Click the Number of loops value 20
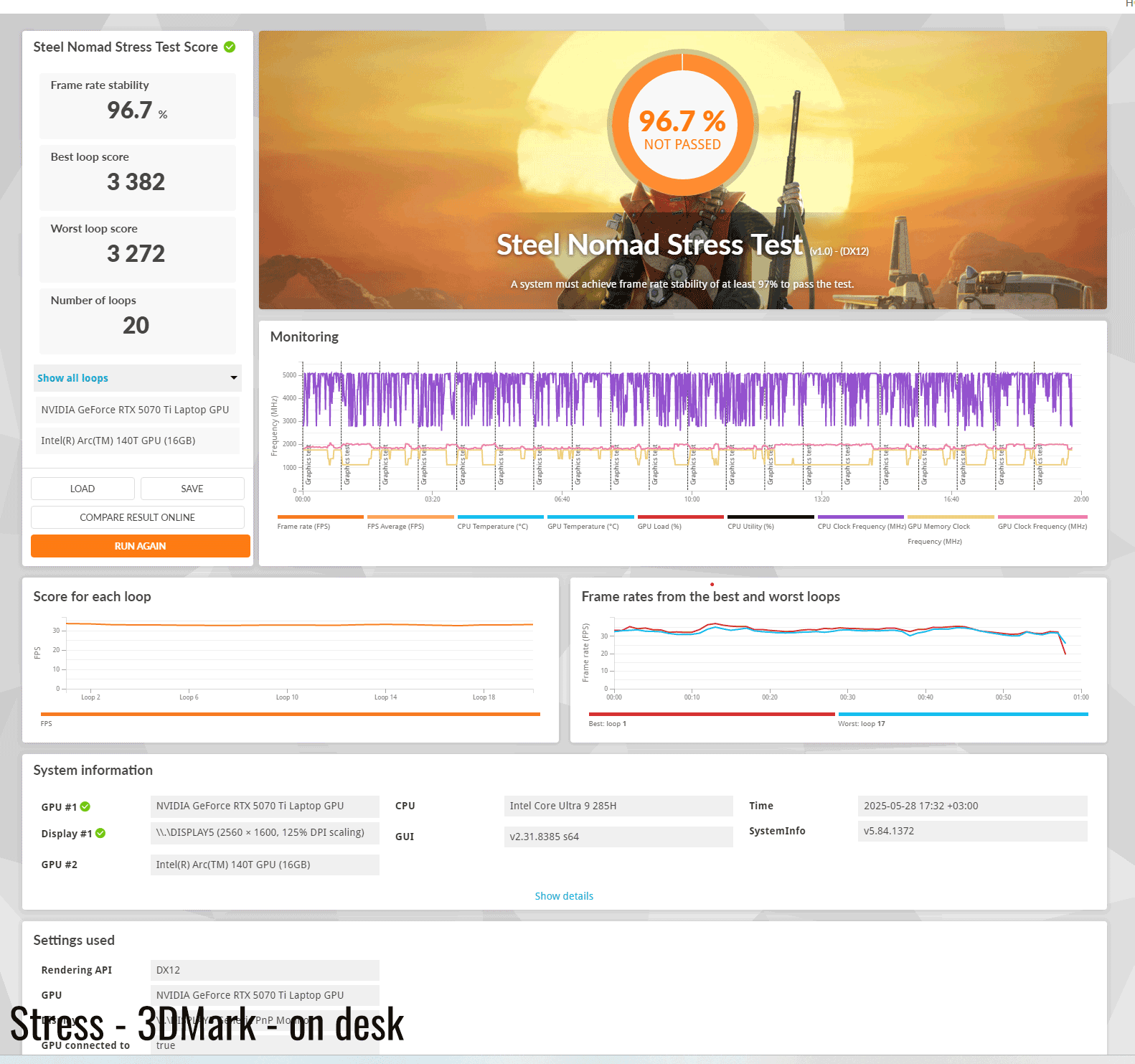Image resolution: width=1135 pixels, height=1064 pixels. pyautogui.click(x=136, y=326)
